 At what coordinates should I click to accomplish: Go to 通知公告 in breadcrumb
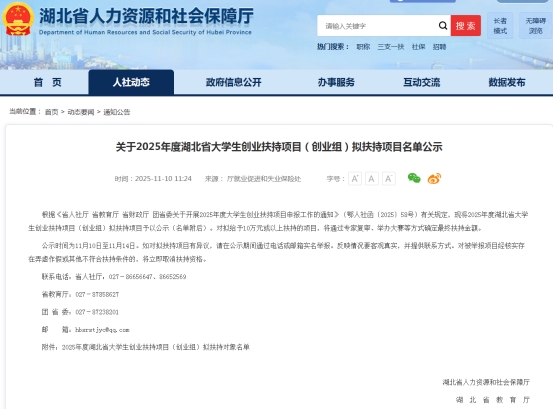pyautogui.click(x=117, y=112)
